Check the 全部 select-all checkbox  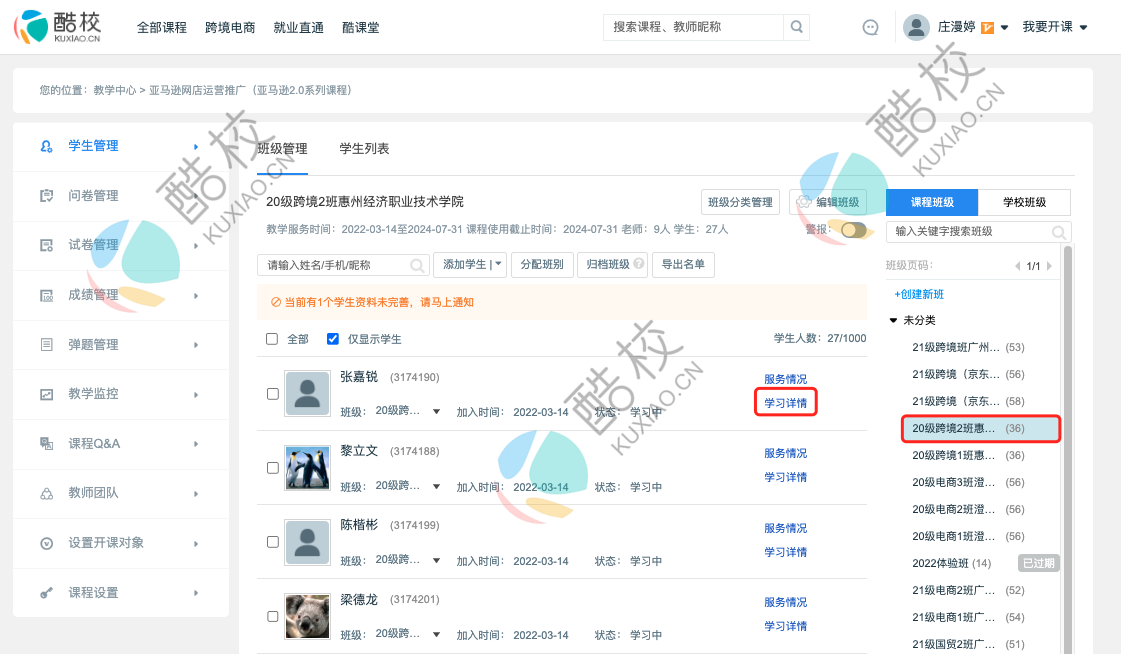272,339
